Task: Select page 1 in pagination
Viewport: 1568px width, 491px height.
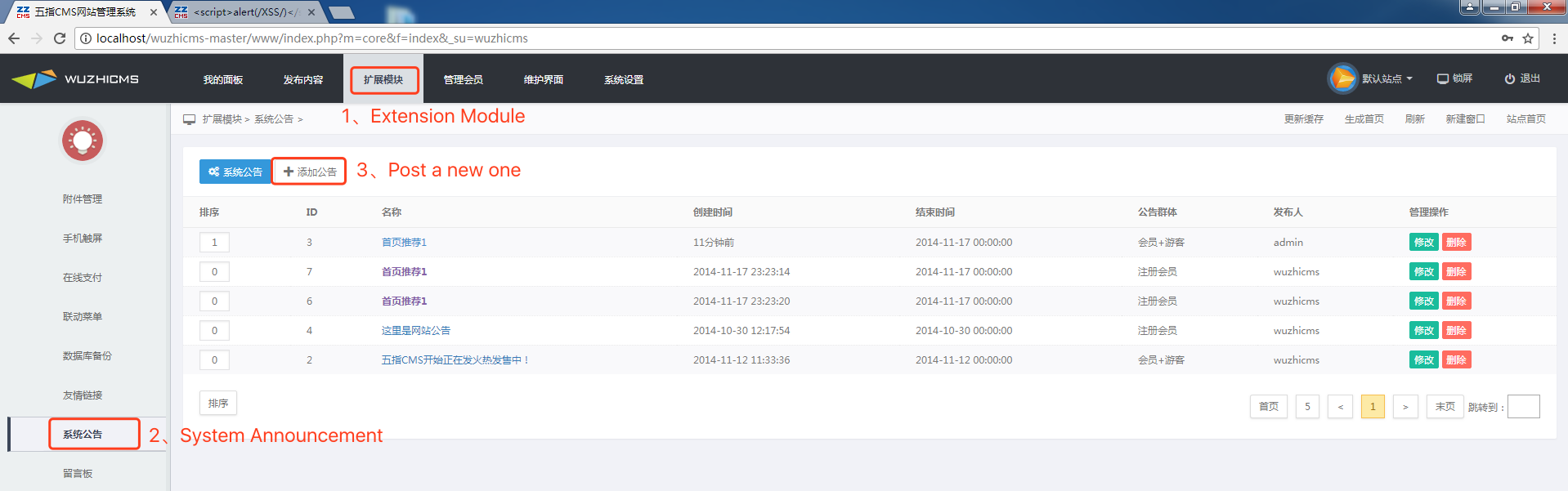Action: pyautogui.click(x=1373, y=407)
